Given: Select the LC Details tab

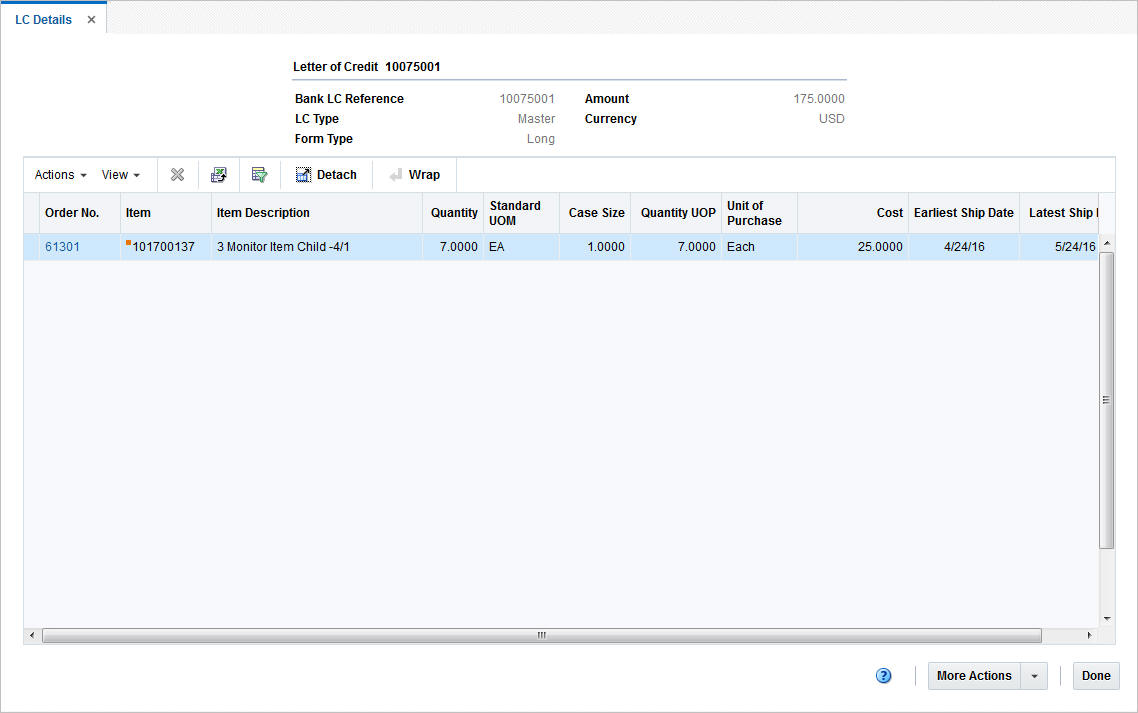Looking at the screenshot, I should [x=44, y=20].
